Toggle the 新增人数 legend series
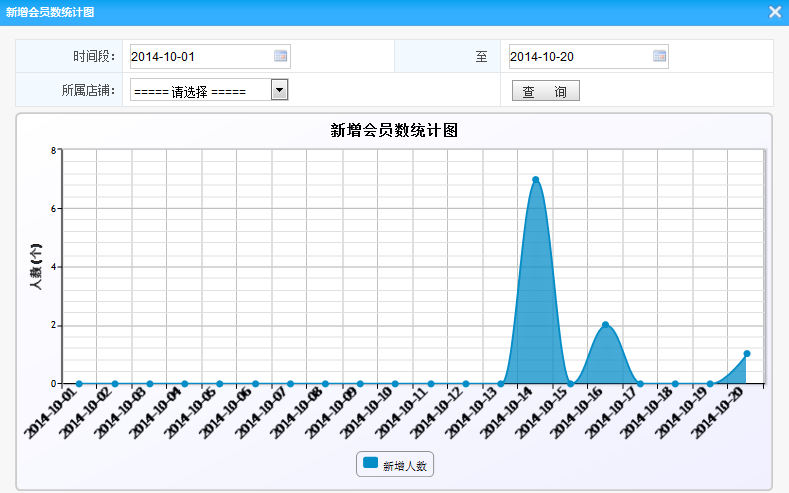This screenshot has width=789, height=493. [395, 464]
